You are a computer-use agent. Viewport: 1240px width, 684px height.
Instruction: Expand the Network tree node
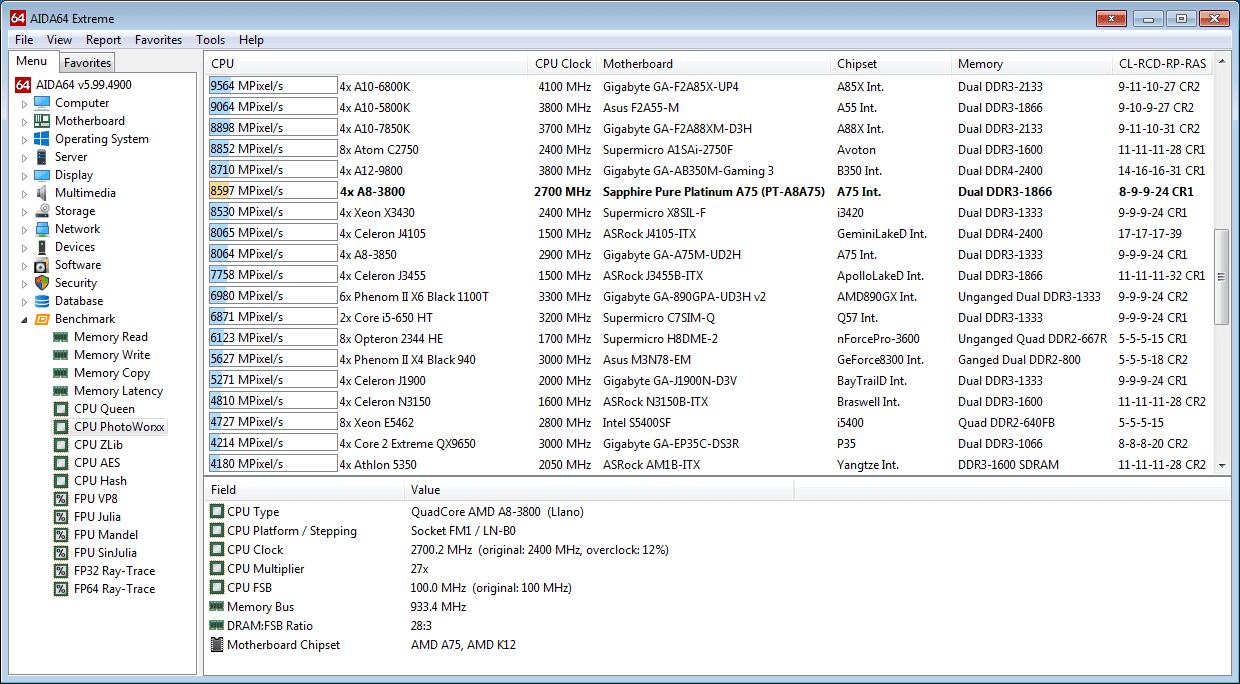(x=25, y=229)
